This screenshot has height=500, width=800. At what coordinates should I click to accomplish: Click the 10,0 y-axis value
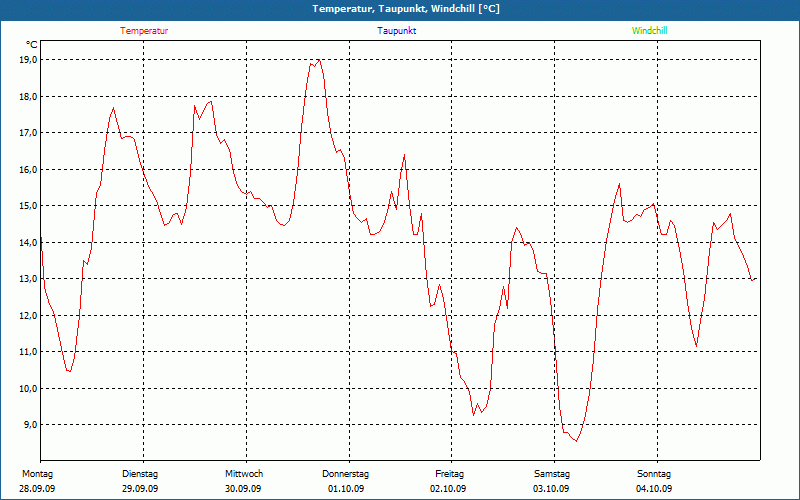(x=29, y=388)
